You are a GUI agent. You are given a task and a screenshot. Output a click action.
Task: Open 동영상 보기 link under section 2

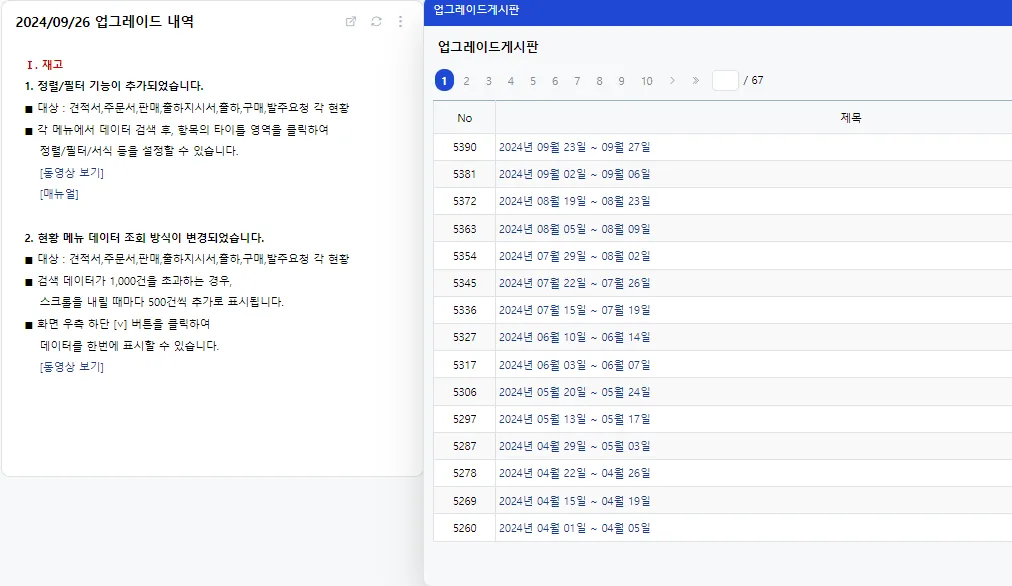[x=72, y=367]
